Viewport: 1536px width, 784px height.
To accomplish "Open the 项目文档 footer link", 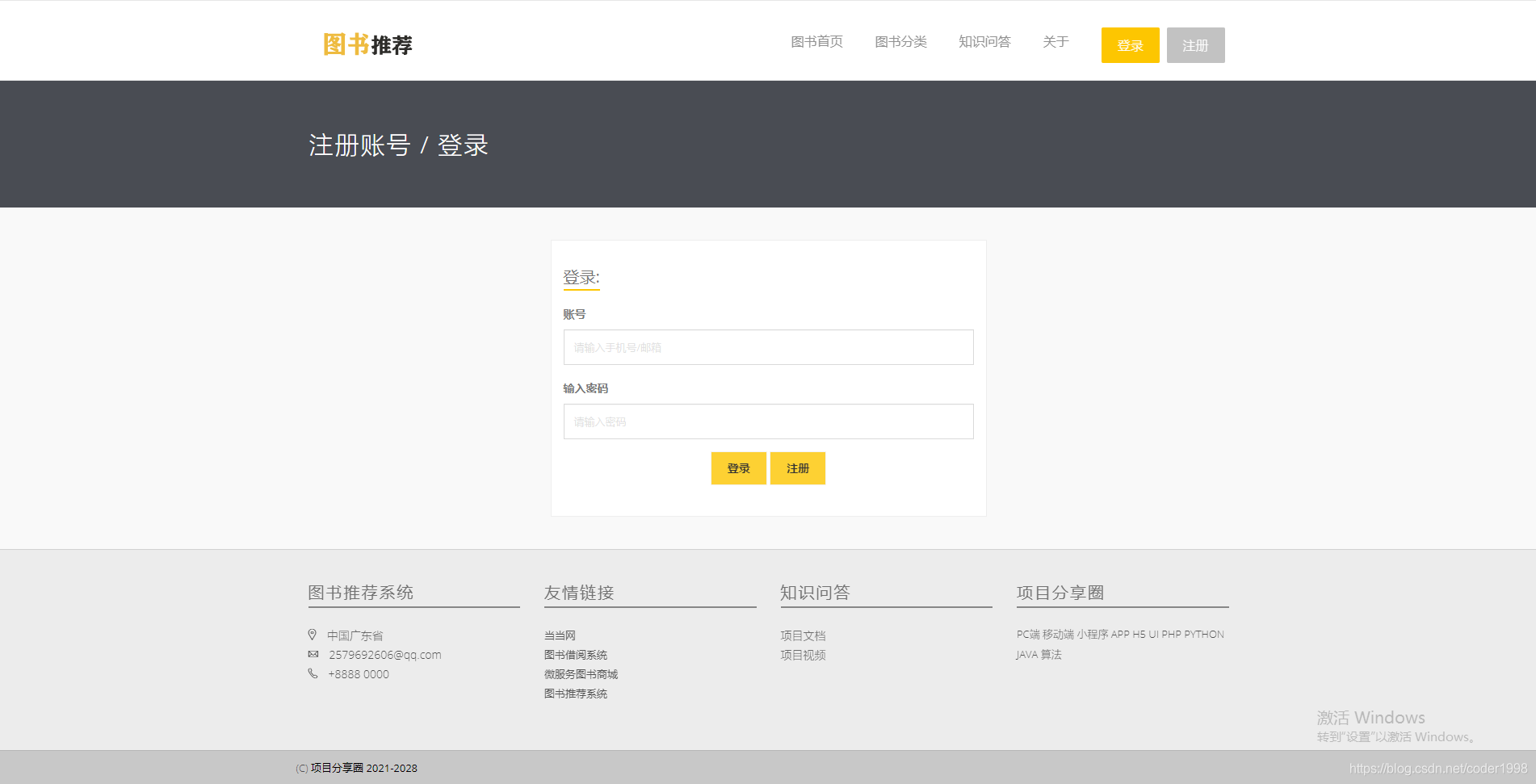I will pyautogui.click(x=803, y=635).
